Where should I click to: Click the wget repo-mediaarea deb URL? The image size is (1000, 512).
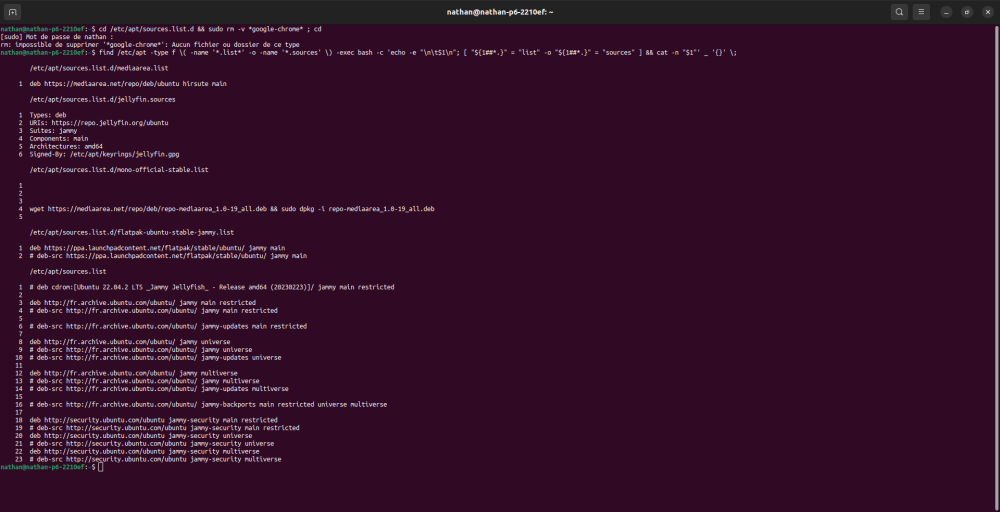(156, 208)
